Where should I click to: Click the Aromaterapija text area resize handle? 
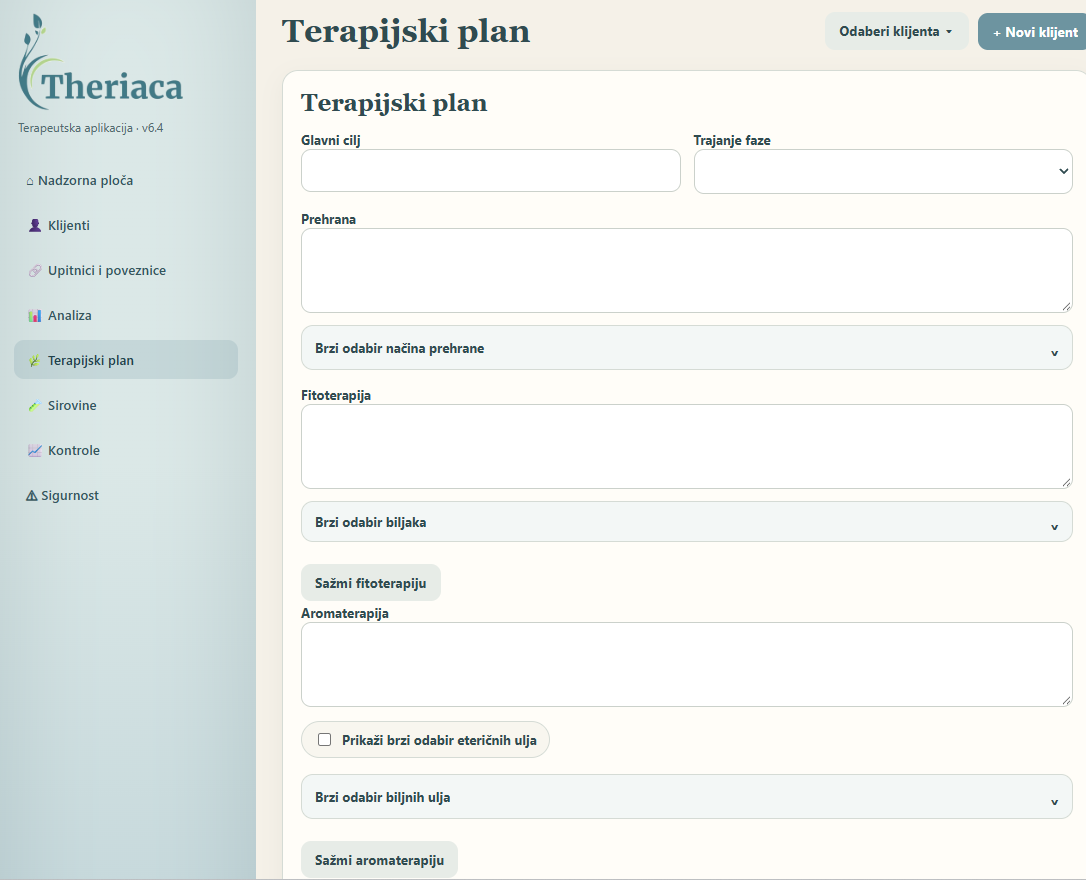click(1067, 701)
